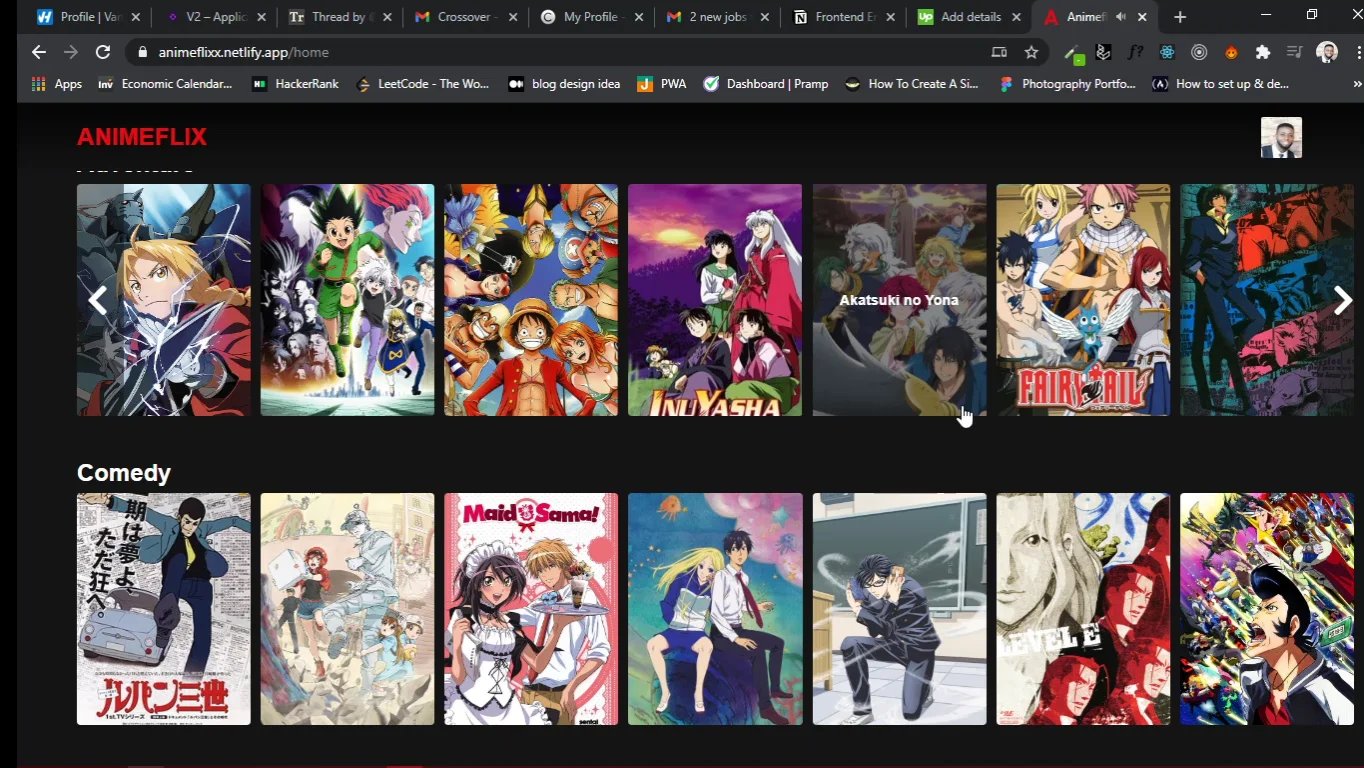Open the Level E poster
Screen dimensions: 1364x768
(x=1083, y=609)
